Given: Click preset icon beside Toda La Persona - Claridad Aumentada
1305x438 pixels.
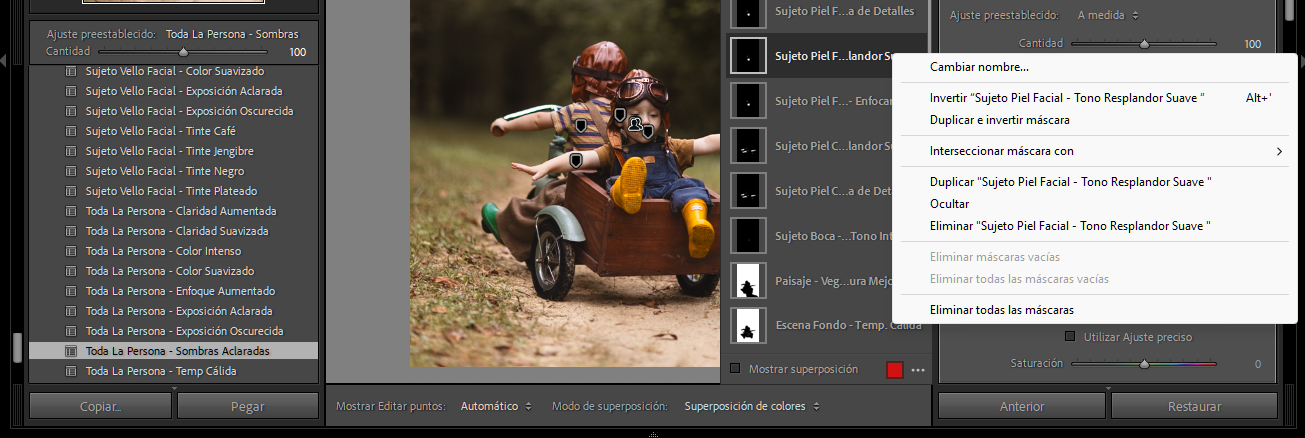Looking at the screenshot, I should click(71, 211).
